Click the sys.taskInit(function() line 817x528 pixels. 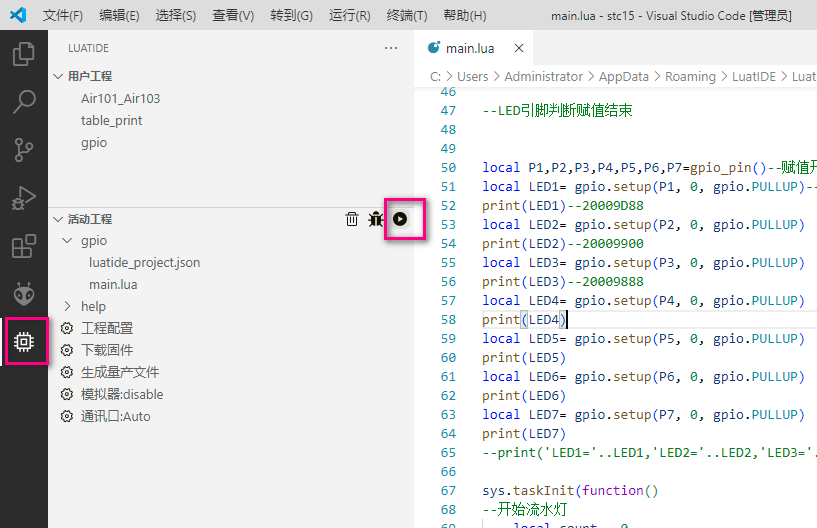click(570, 490)
